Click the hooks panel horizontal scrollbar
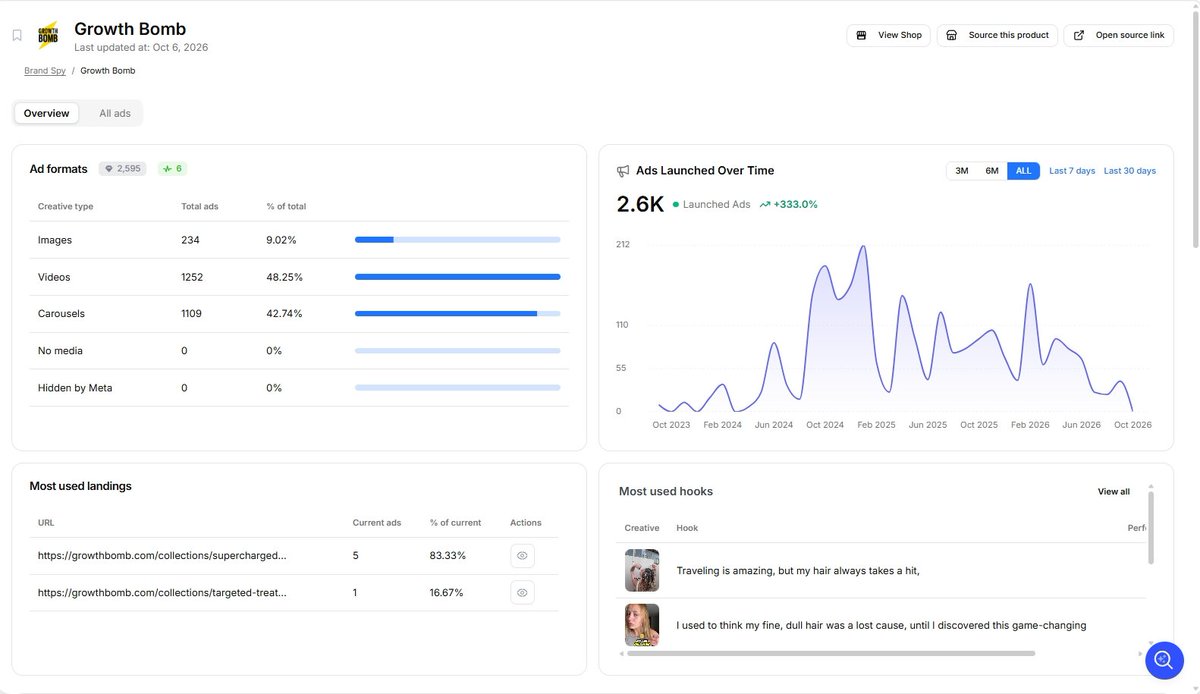The image size is (1200, 694). click(829, 654)
